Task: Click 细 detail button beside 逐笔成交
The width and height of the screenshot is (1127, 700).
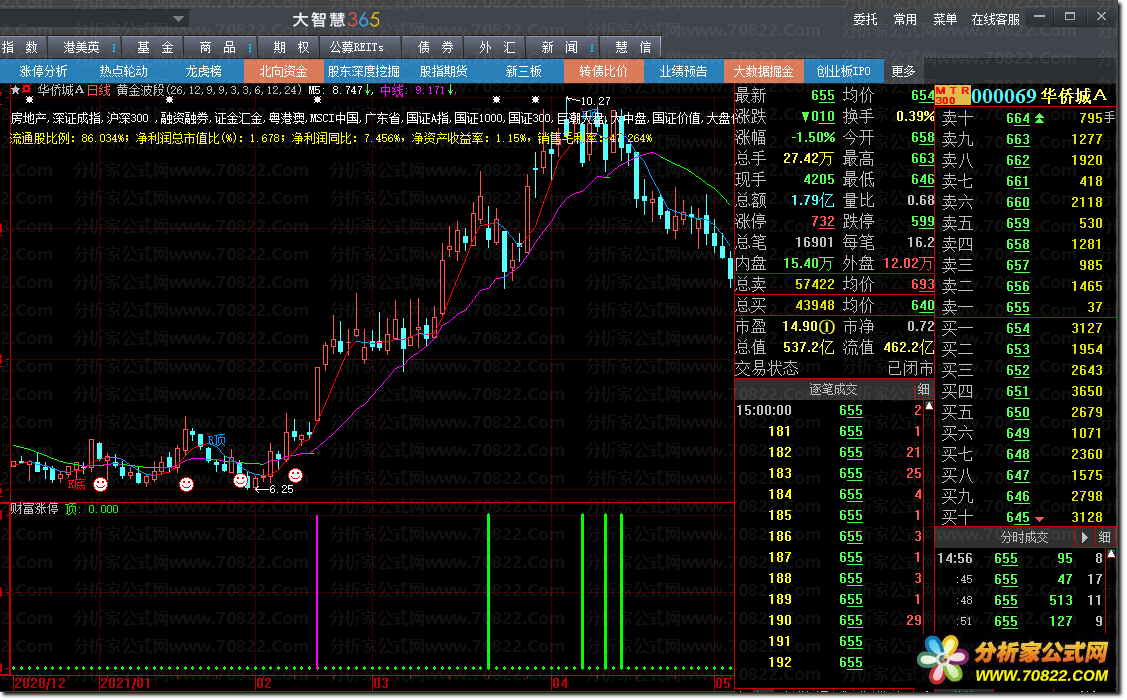Action: coord(923,390)
